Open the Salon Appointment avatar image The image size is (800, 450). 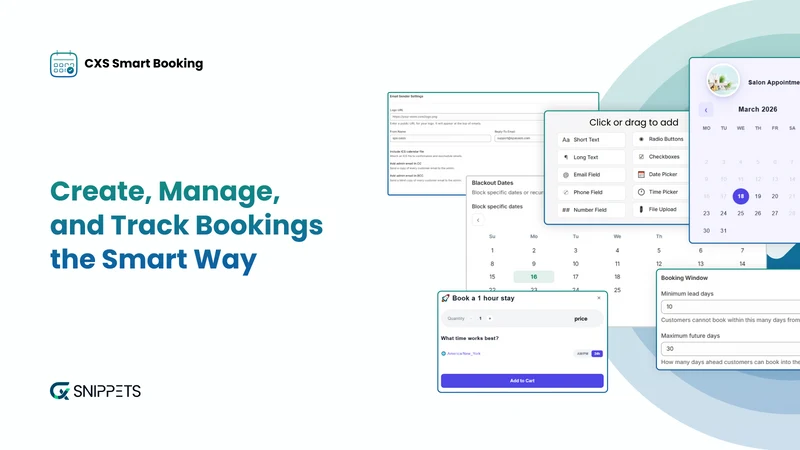coord(723,81)
